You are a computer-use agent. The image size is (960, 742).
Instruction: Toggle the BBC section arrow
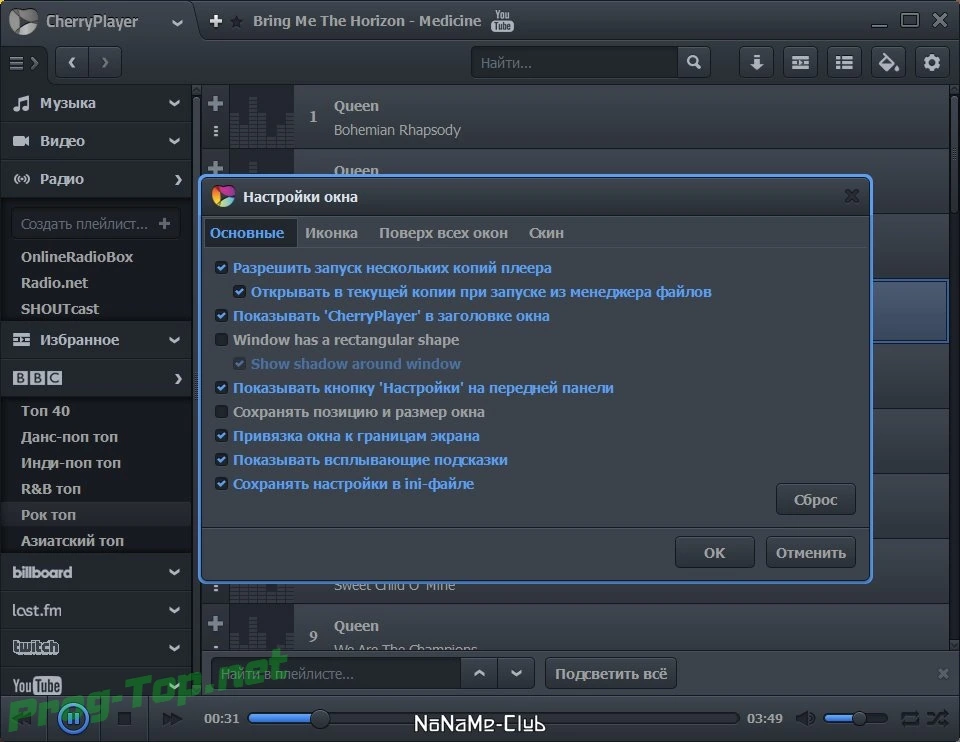tap(178, 378)
